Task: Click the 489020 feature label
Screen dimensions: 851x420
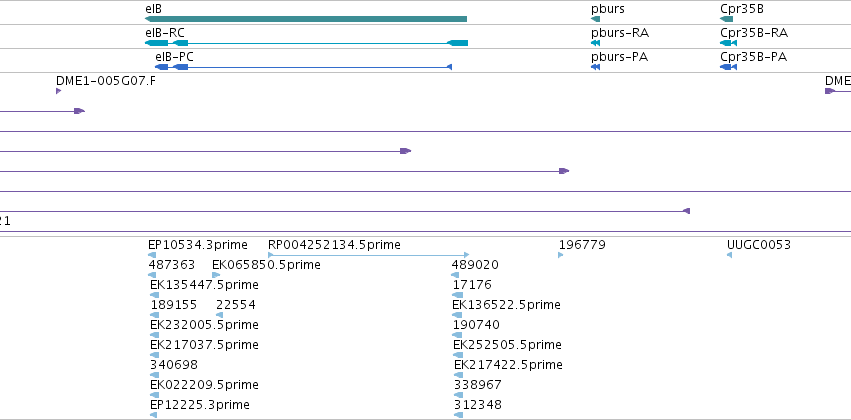Action: click(x=475, y=265)
